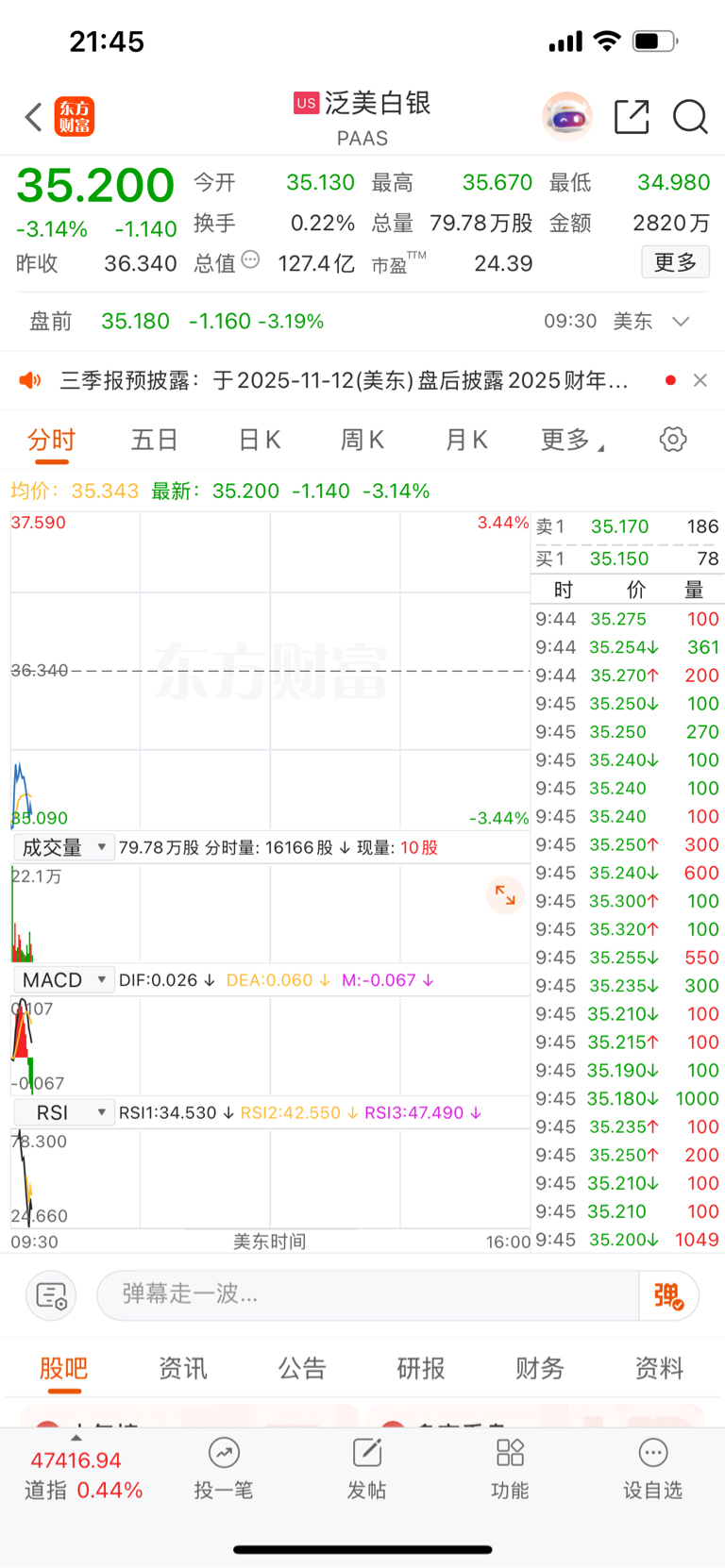
Task: Tap the 均价 35.343 value
Action: coord(105,491)
